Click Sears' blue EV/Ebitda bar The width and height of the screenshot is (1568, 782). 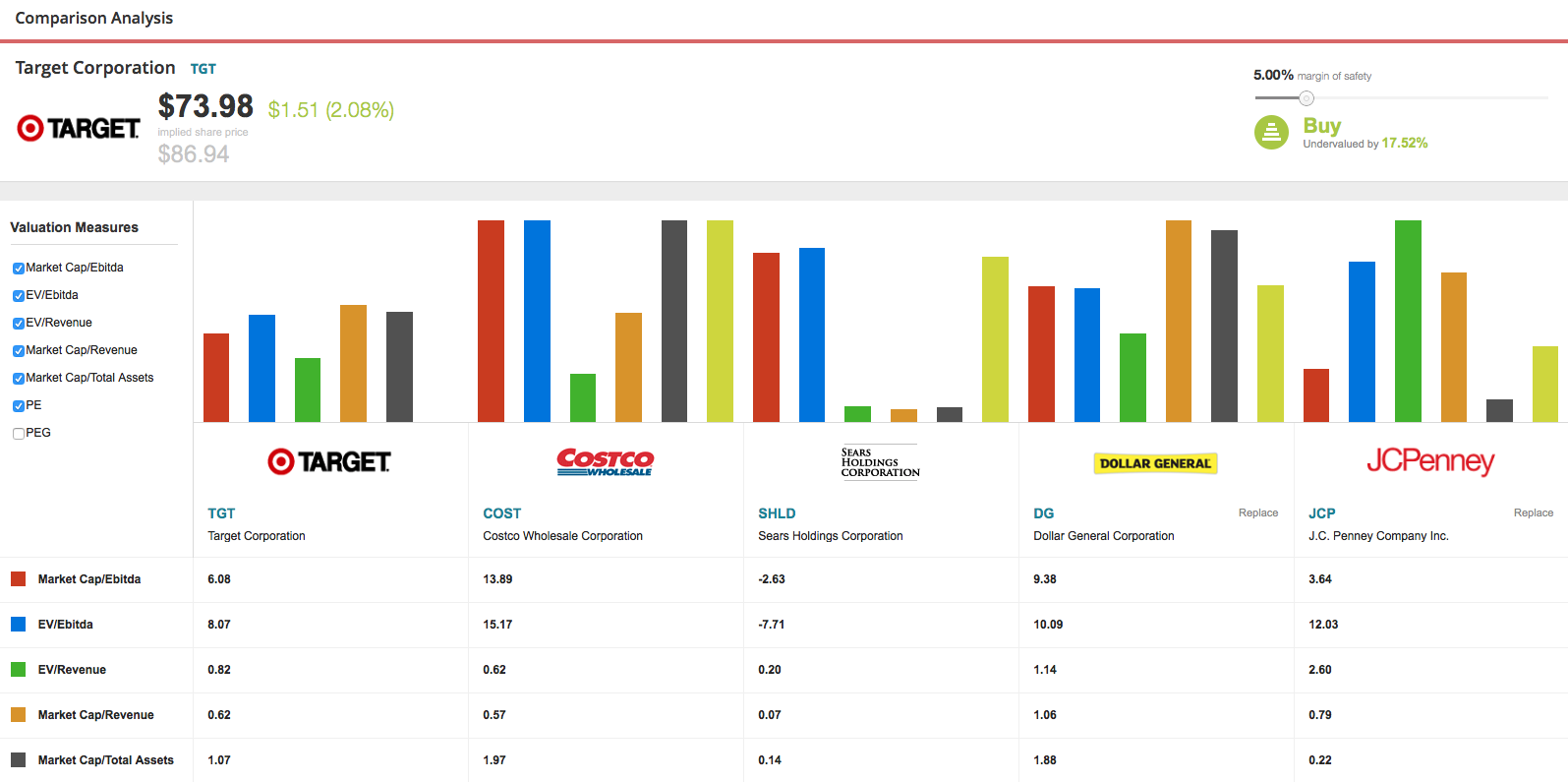pos(812,335)
